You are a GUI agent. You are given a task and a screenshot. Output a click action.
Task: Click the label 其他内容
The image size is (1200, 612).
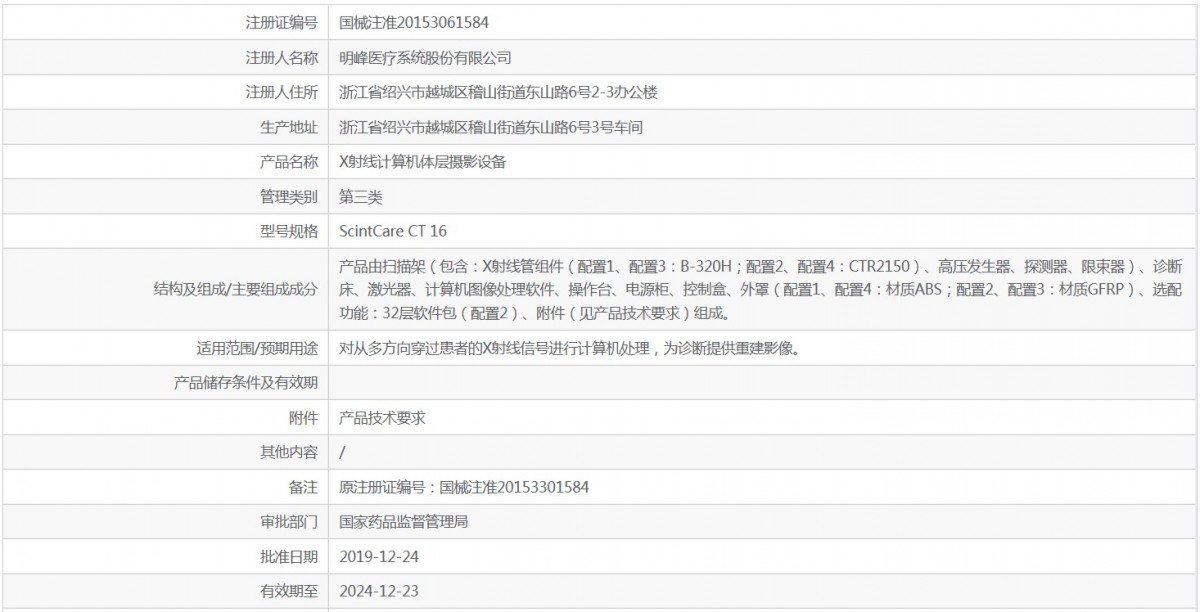(288, 452)
